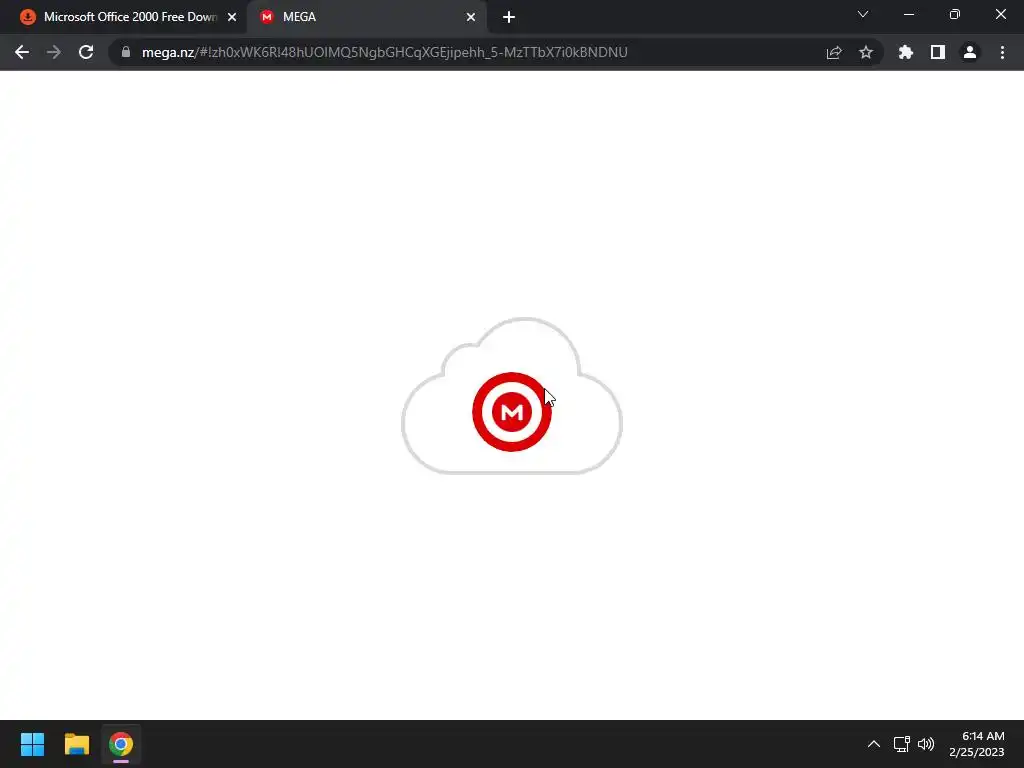Open network status tray icon

902,744
